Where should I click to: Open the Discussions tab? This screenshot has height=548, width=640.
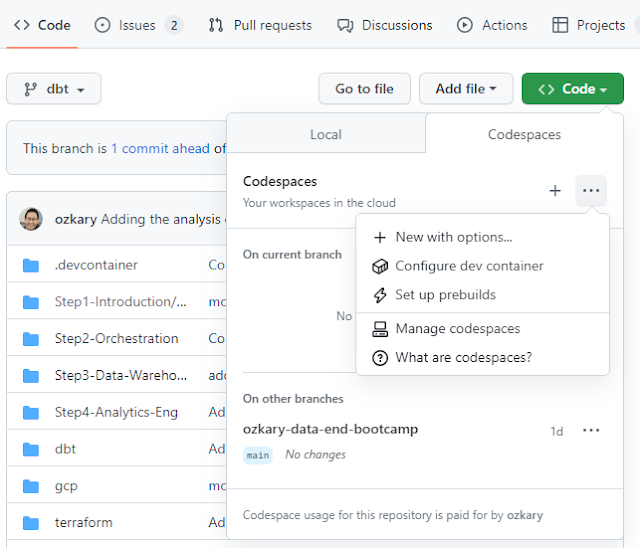coord(384,25)
